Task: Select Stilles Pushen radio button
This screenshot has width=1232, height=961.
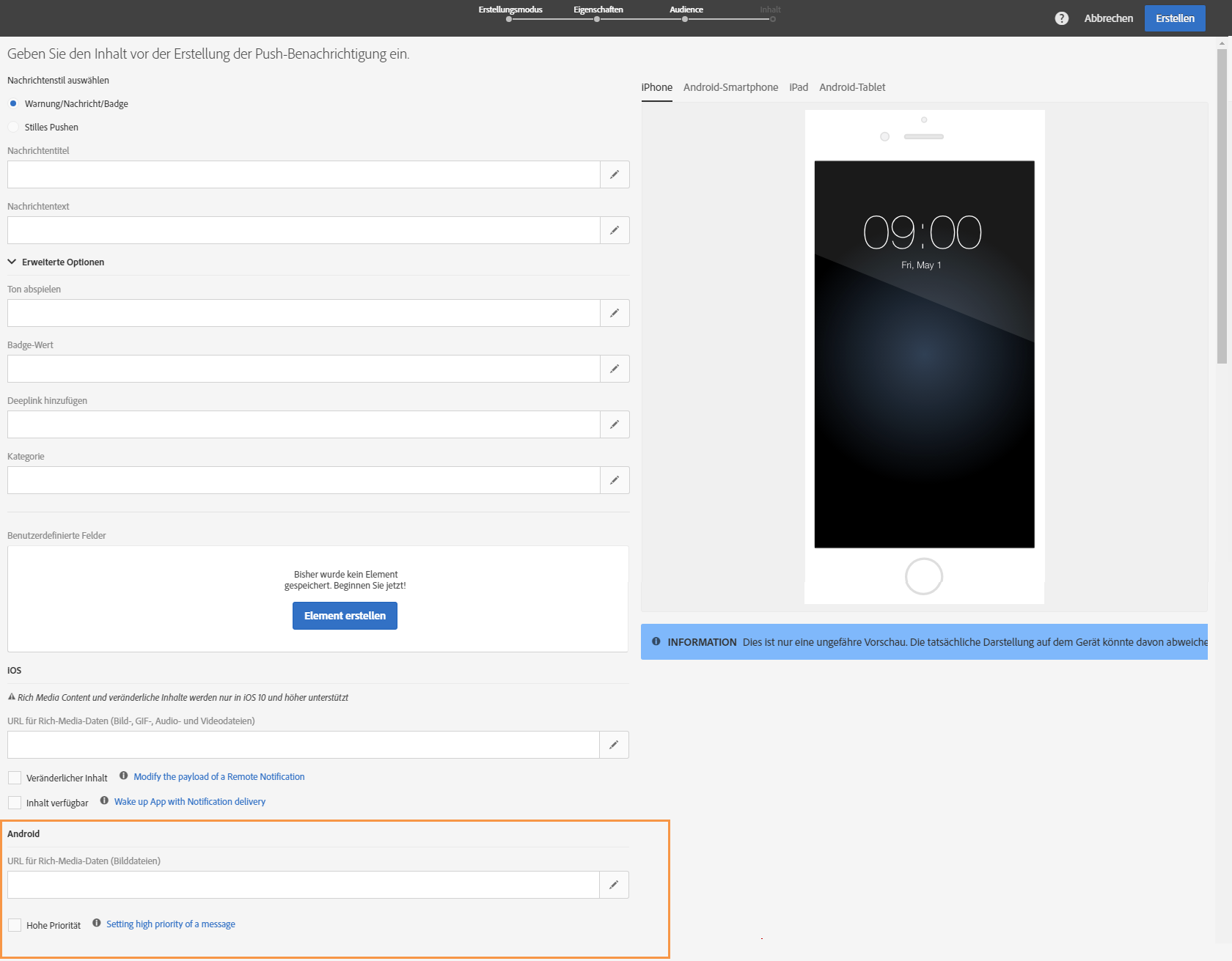Action: tap(13, 127)
